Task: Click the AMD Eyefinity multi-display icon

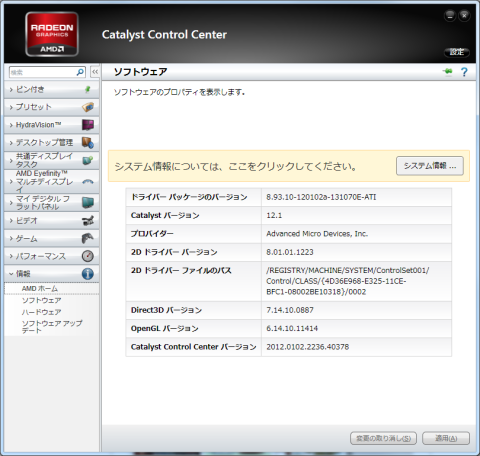Action: (x=88, y=182)
